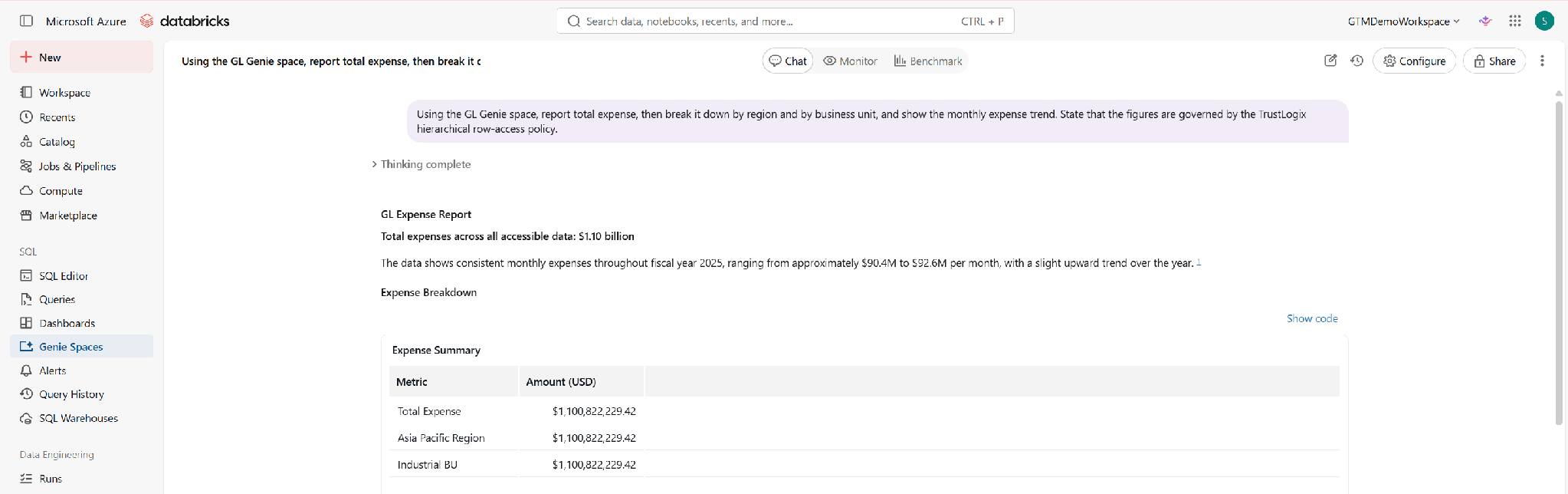Switch to the Monitor tab
The image size is (1568, 494).
click(x=850, y=61)
